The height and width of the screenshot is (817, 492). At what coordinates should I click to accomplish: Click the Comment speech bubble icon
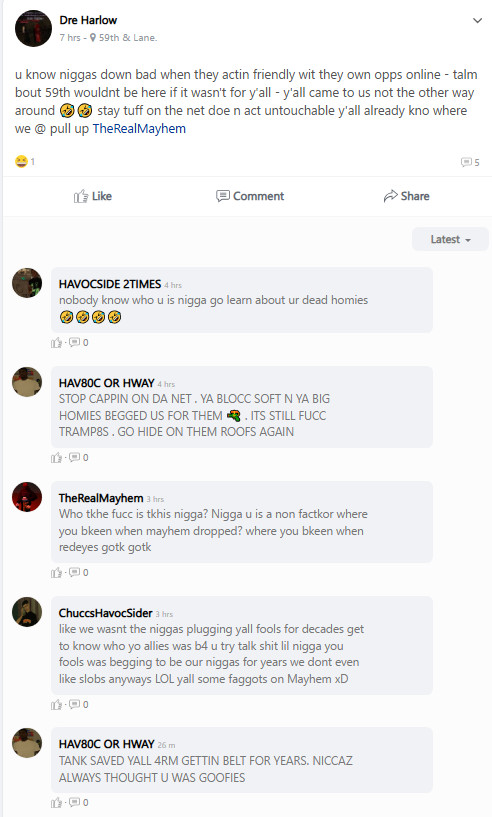coord(223,196)
